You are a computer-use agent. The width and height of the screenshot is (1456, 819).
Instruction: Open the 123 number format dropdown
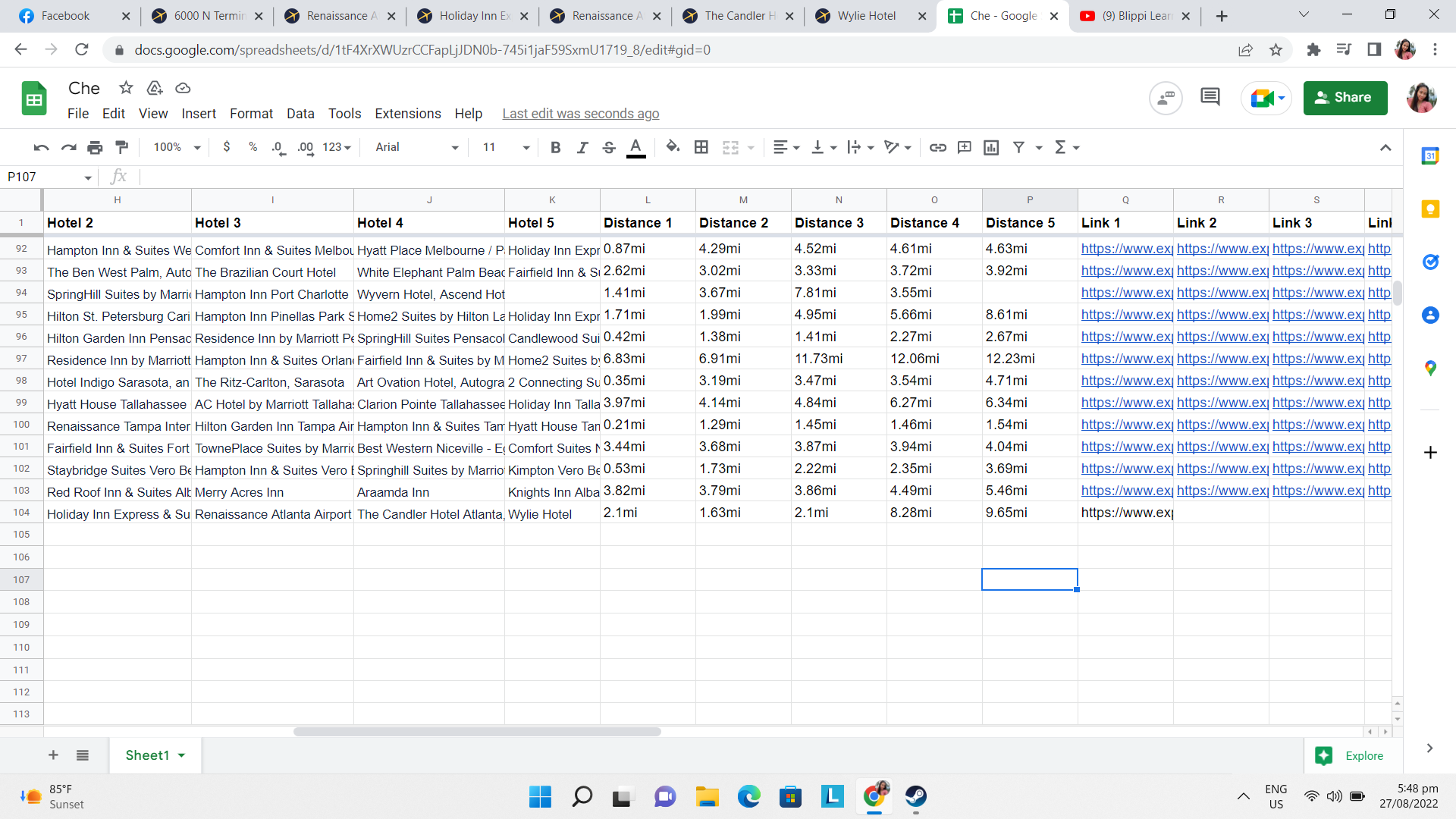(x=337, y=147)
